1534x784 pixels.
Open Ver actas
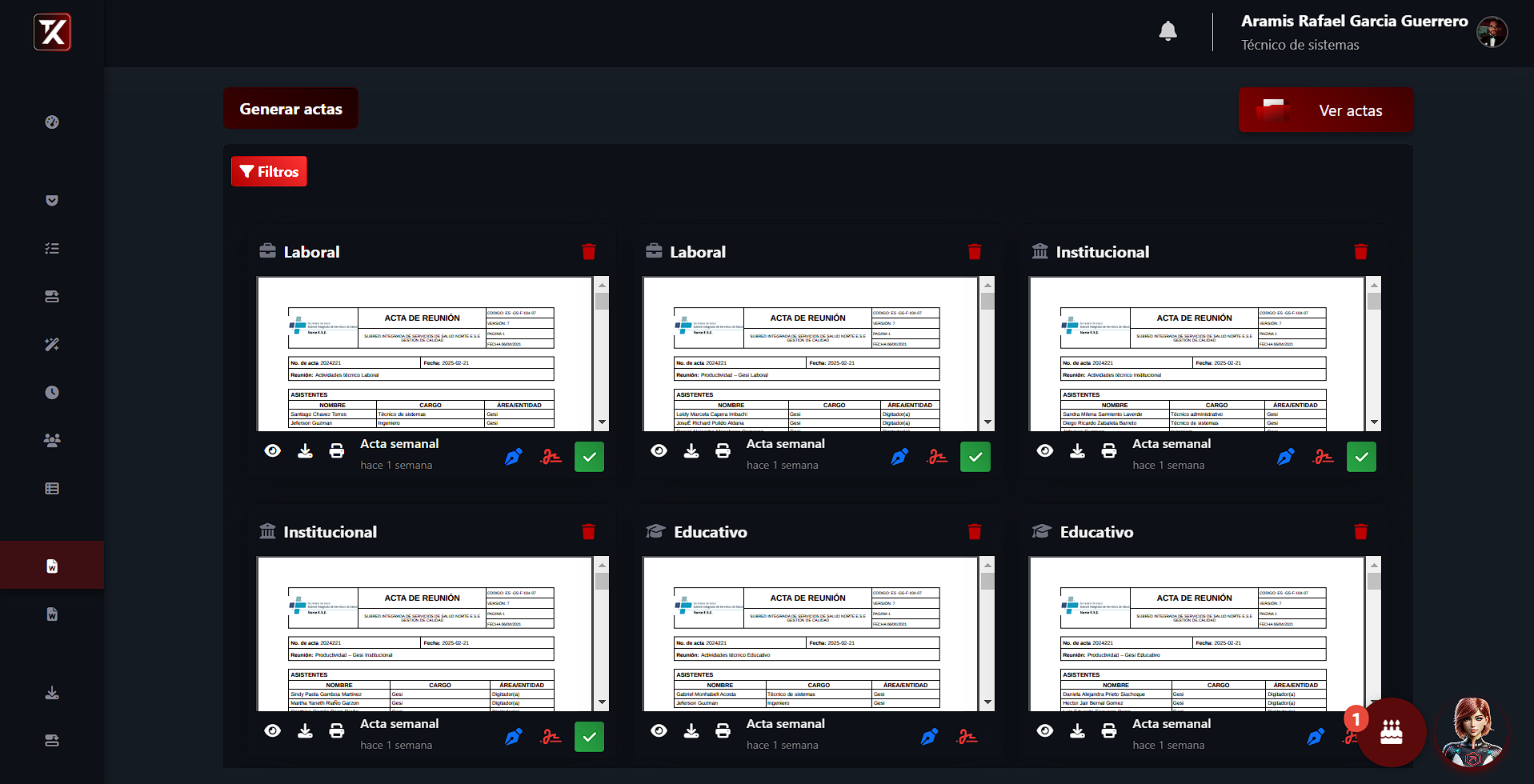pos(1350,110)
